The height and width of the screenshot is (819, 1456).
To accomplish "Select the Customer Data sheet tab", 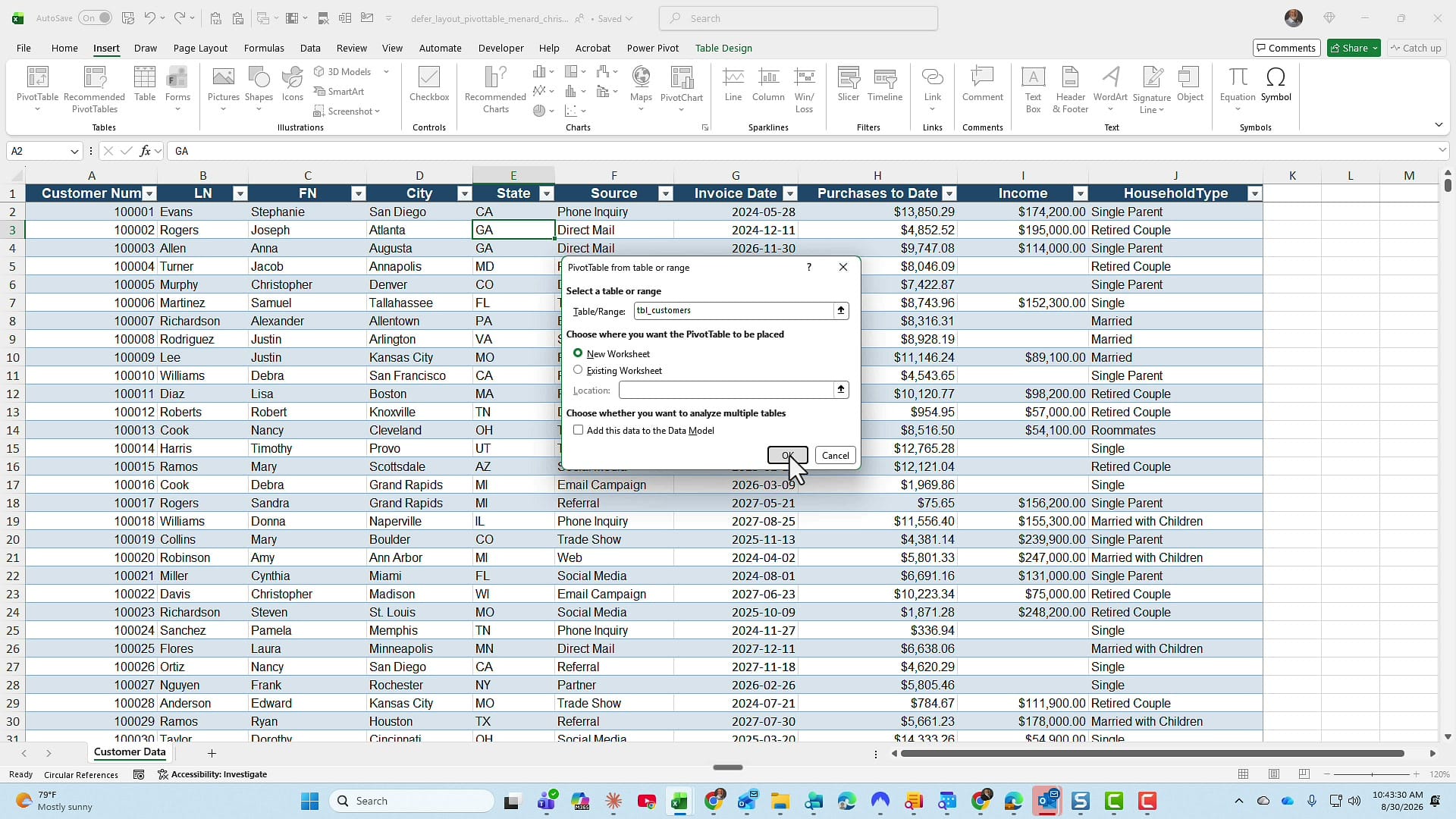I will (x=130, y=752).
